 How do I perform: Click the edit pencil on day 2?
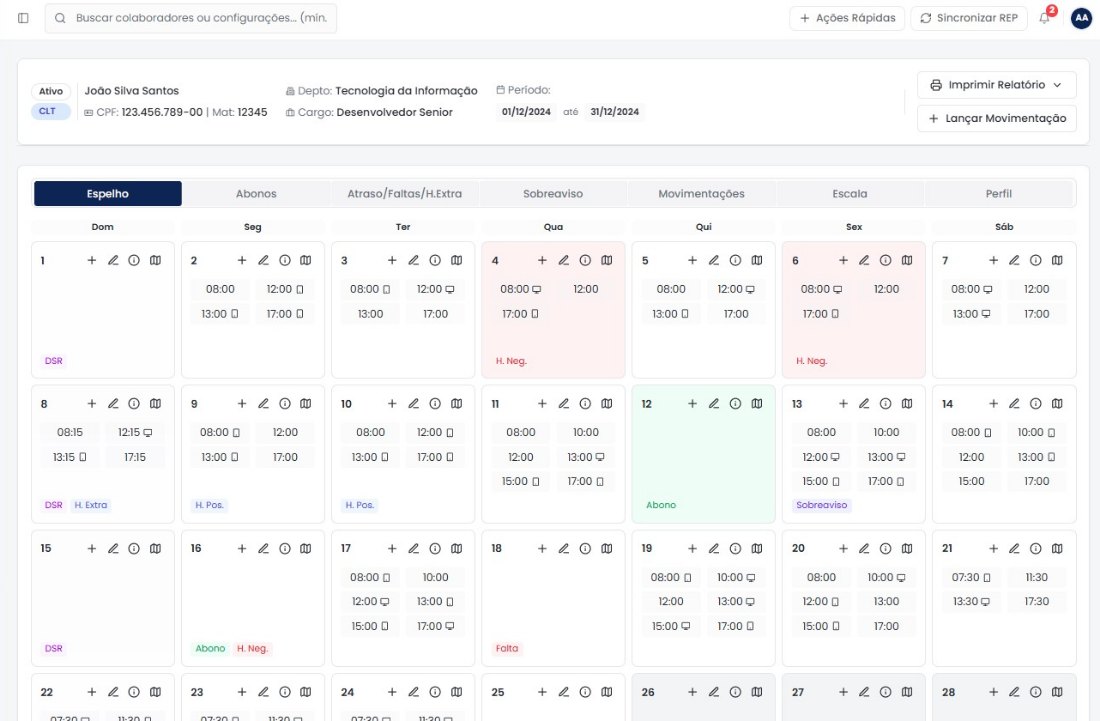pos(263,260)
